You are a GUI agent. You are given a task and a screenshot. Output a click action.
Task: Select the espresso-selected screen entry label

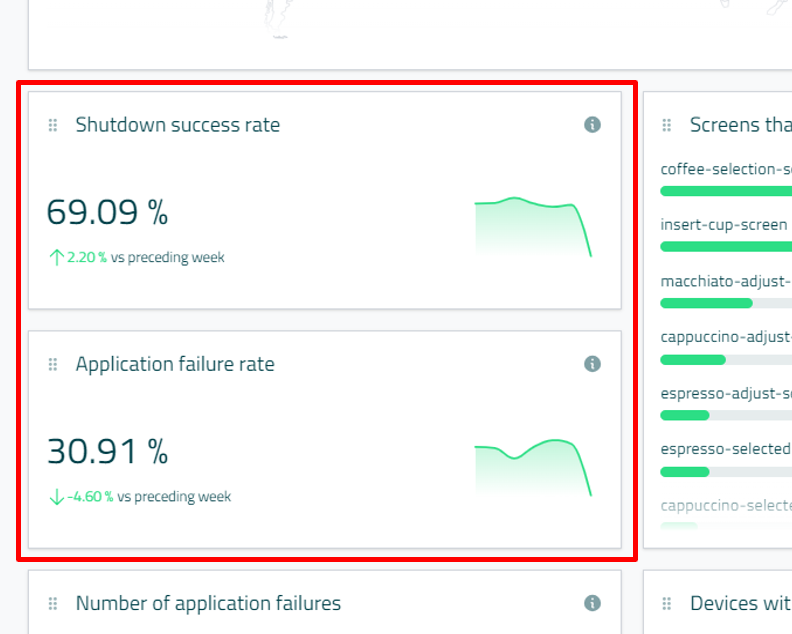pyautogui.click(x=725, y=449)
